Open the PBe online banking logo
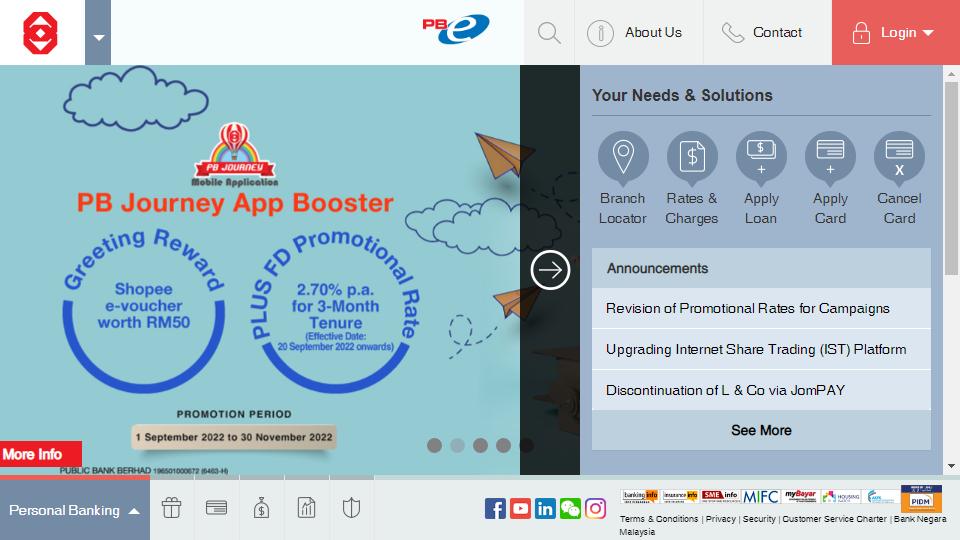The height and width of the screenshot is (540, 960). [456, 29]
